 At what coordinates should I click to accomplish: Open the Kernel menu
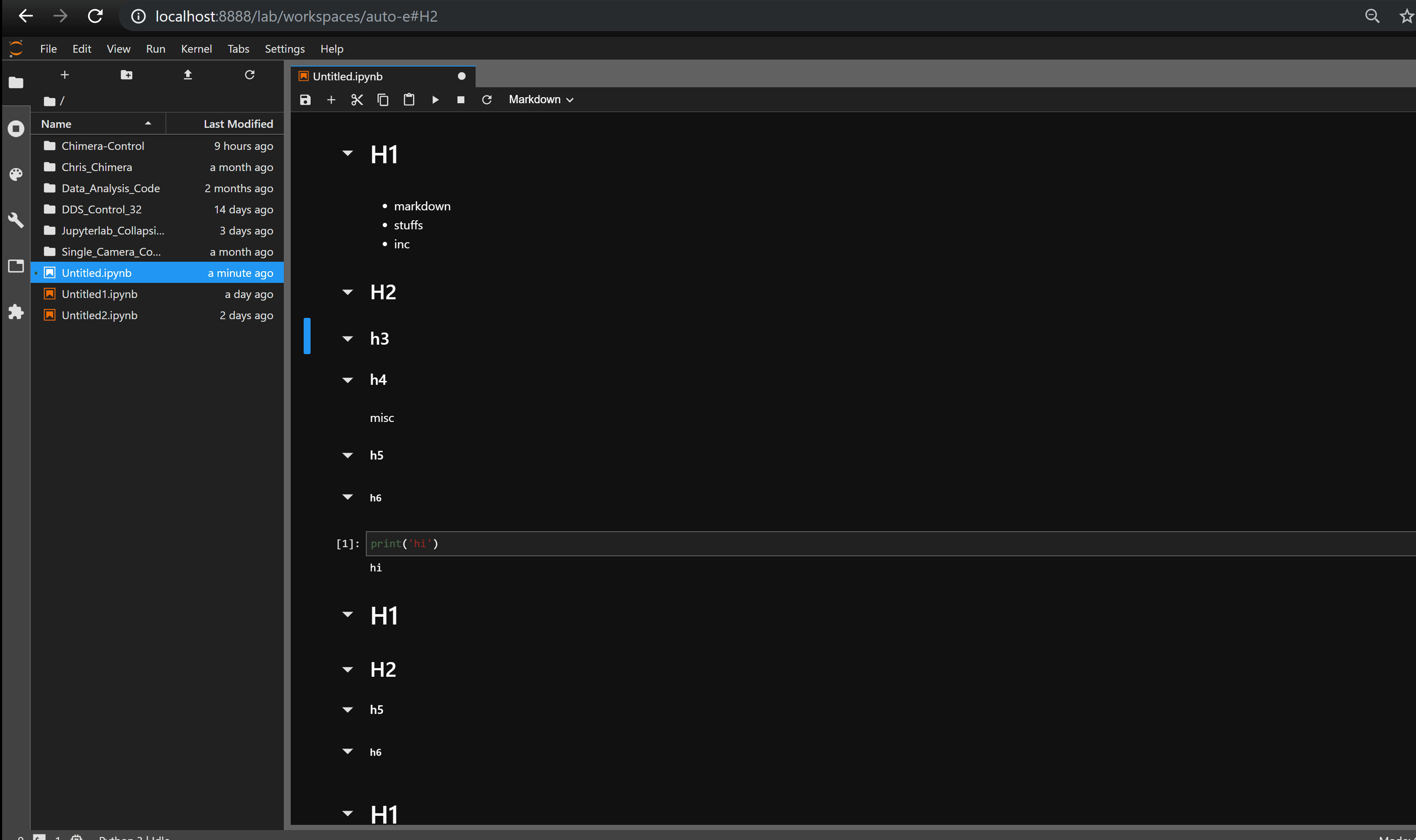coord(196,49)
